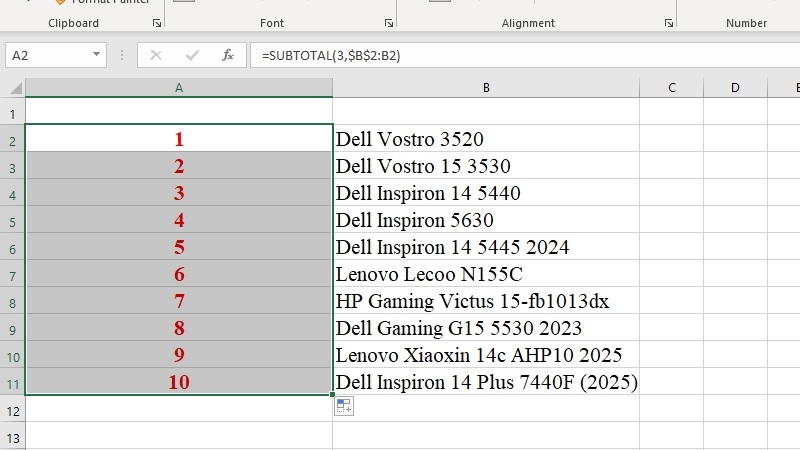Screen dimensions: 800x450
Task: Select row 2 header
Action: 12,139
